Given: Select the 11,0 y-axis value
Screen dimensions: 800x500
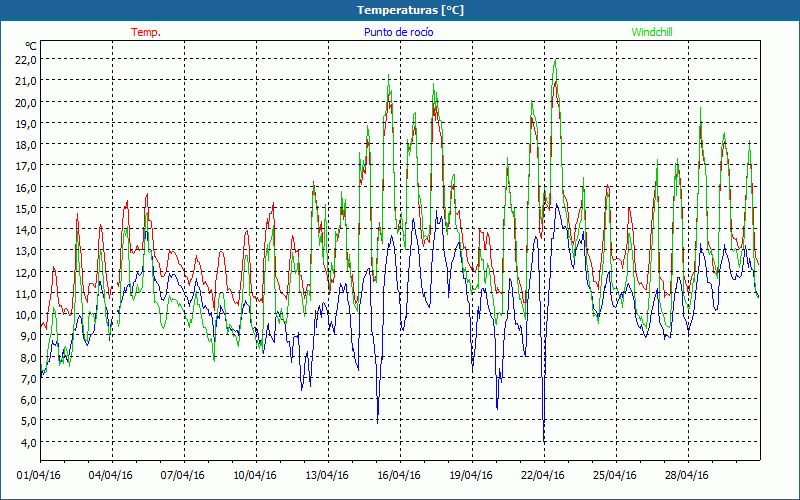Looking at the screenshot, I should (x=27, y=293).
